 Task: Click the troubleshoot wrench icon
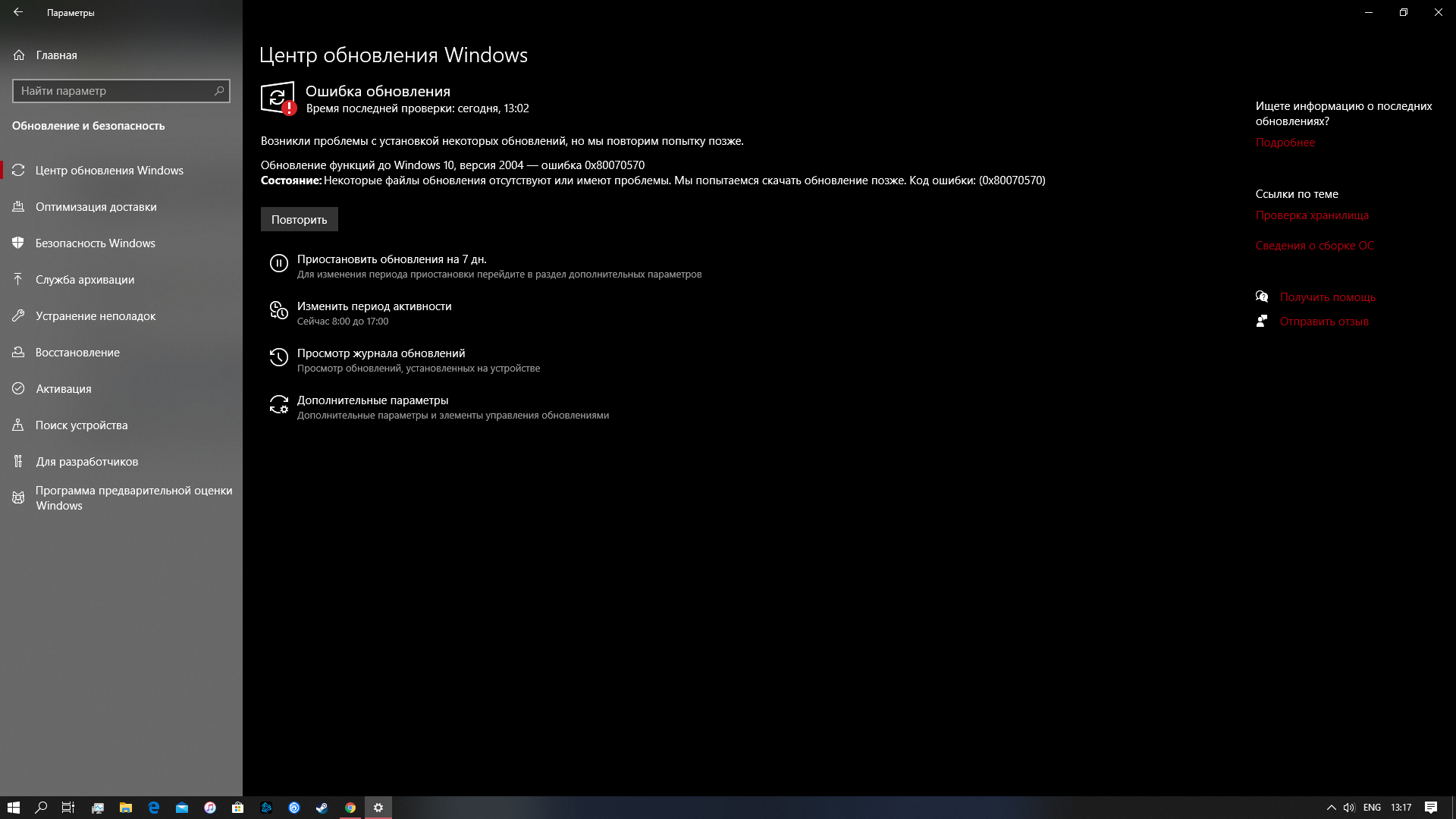[18, 315]
